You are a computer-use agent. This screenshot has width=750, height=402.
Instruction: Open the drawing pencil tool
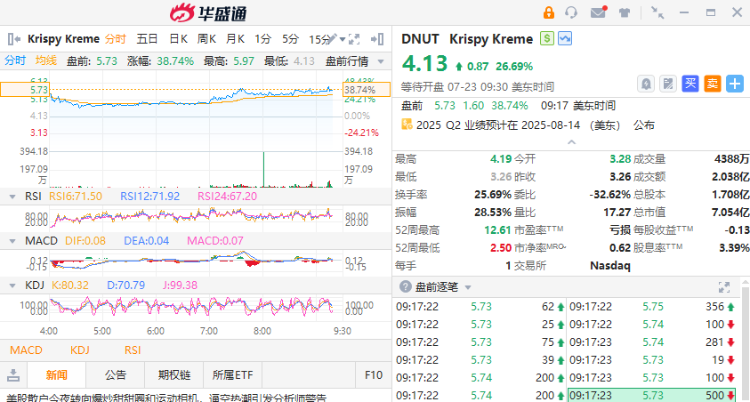point(333,39)
